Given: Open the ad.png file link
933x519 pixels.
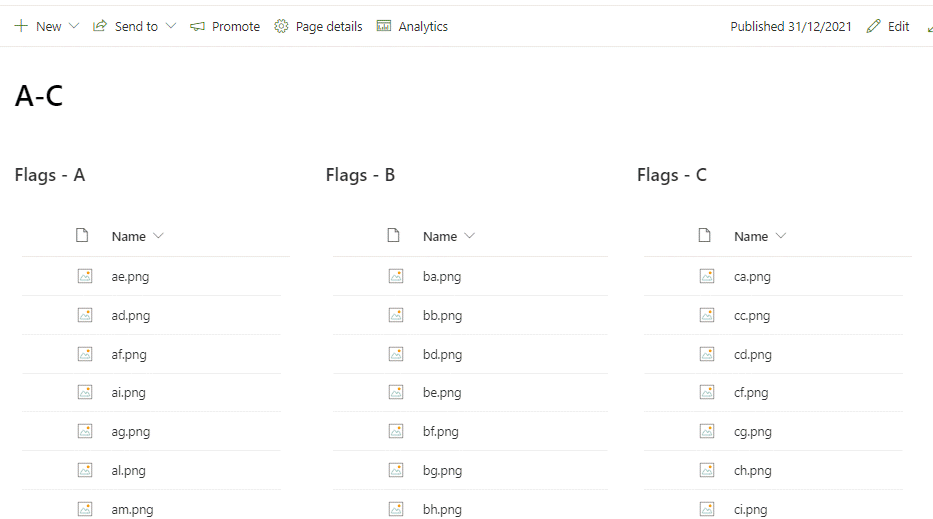Looking at the screenshot, I should pyautogui.click(x=130, y=316).
